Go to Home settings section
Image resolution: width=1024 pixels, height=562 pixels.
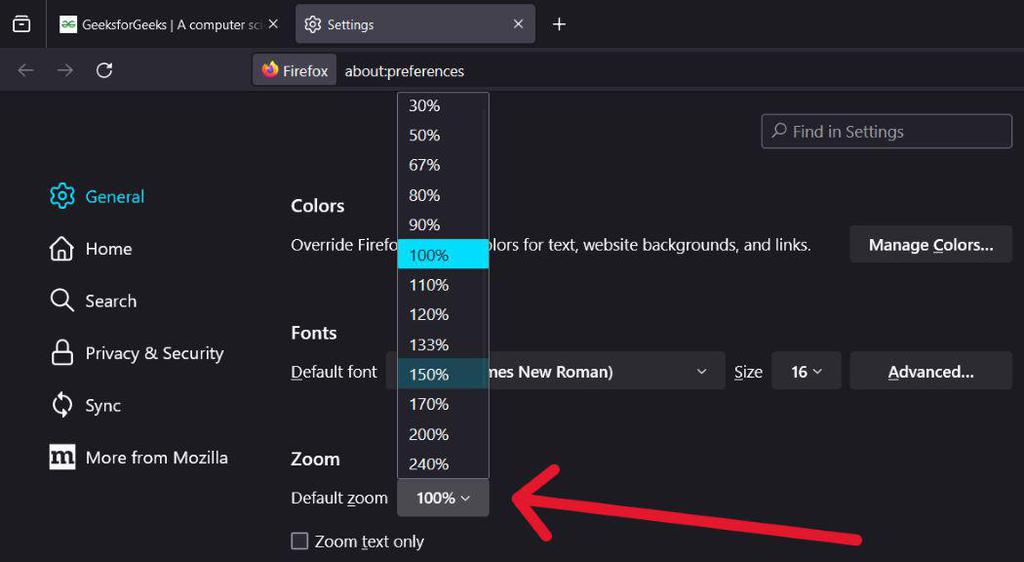(x=108, y=249)
